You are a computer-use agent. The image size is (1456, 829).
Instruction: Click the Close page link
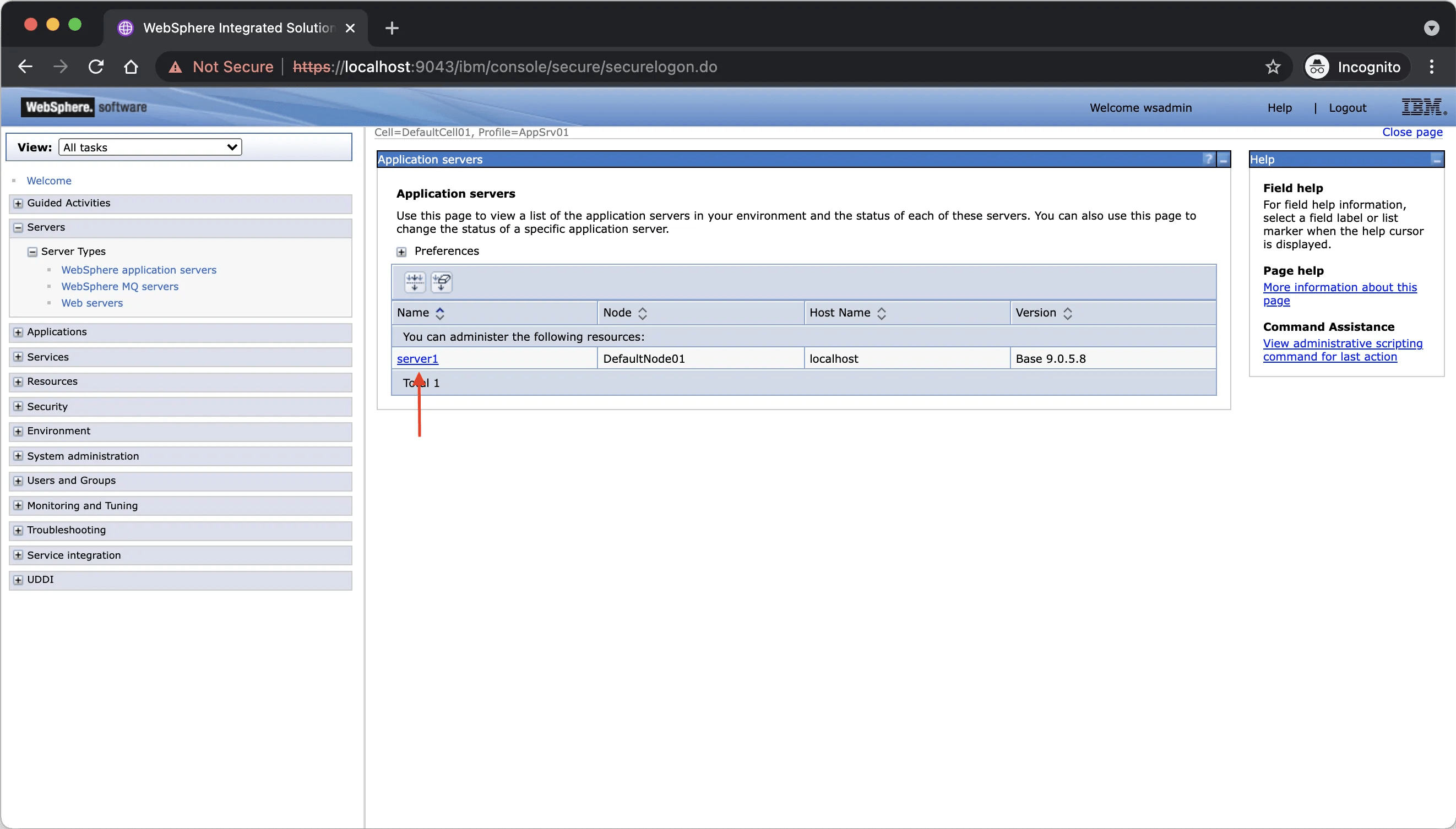coord(1411,132)
